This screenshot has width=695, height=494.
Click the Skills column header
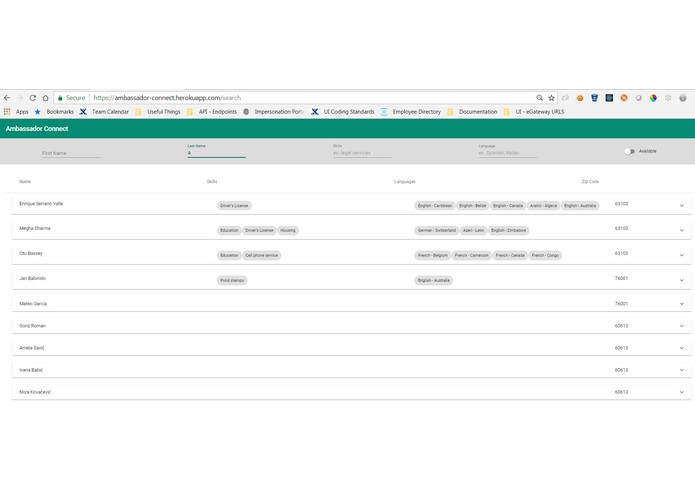pos(212,182)
